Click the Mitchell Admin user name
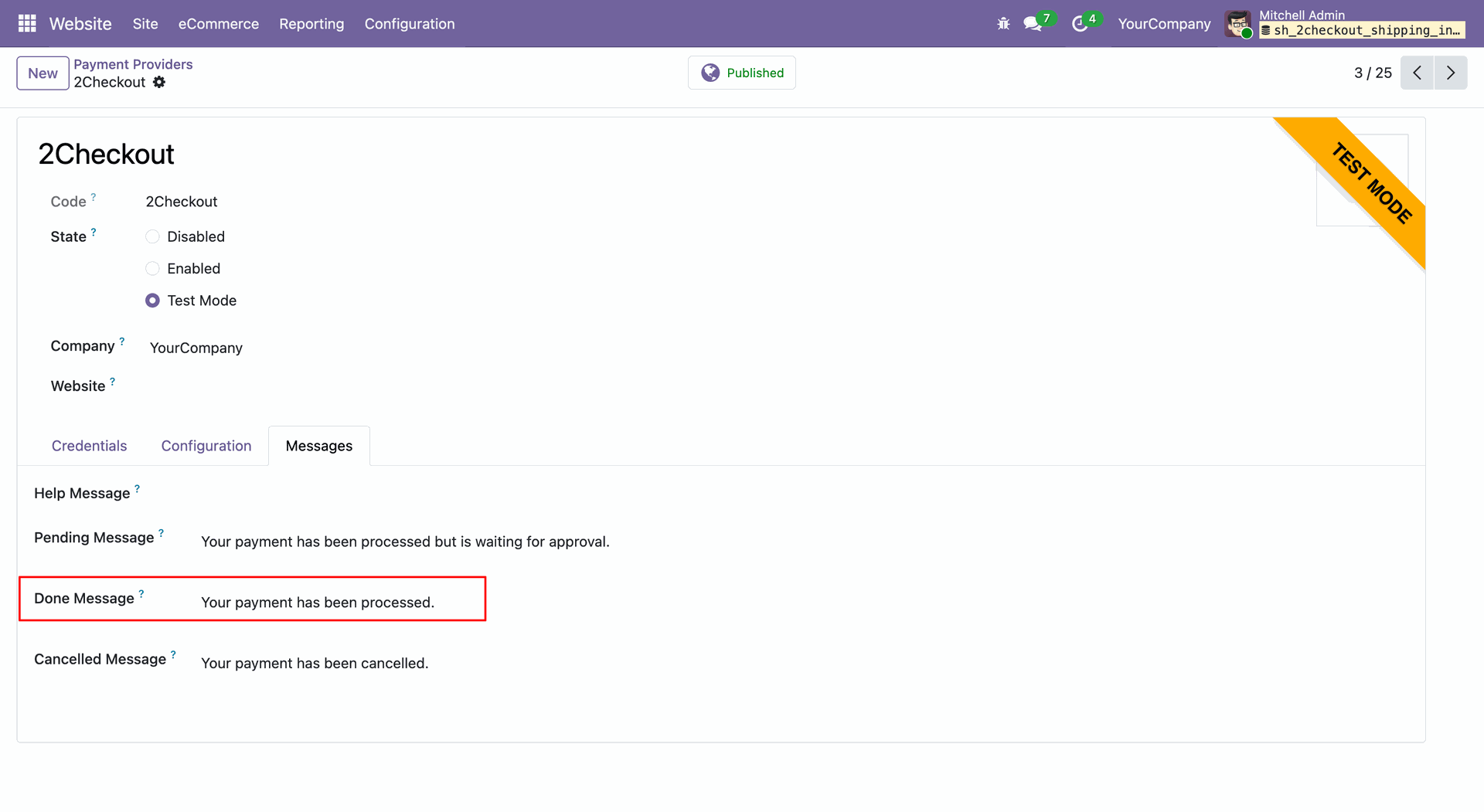 click(1302, 15)
